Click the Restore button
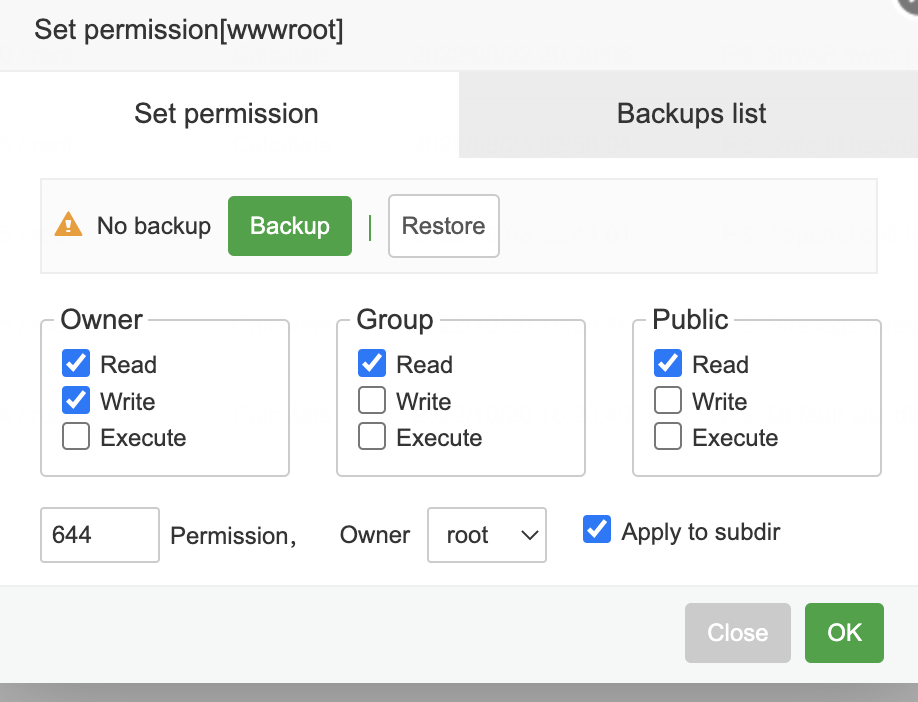Image resolution: width=918 pixels, height=702 pixels. 443,226
